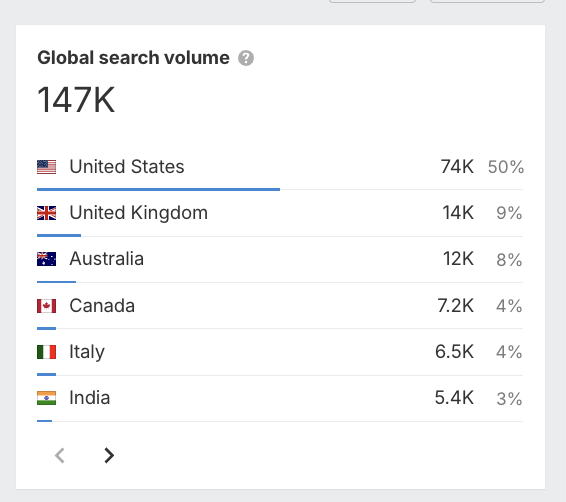Image resolution: width=566 pixels, height=502 pixels.
Task: Go to next page of countries
Action: click(x=109, y=455)
